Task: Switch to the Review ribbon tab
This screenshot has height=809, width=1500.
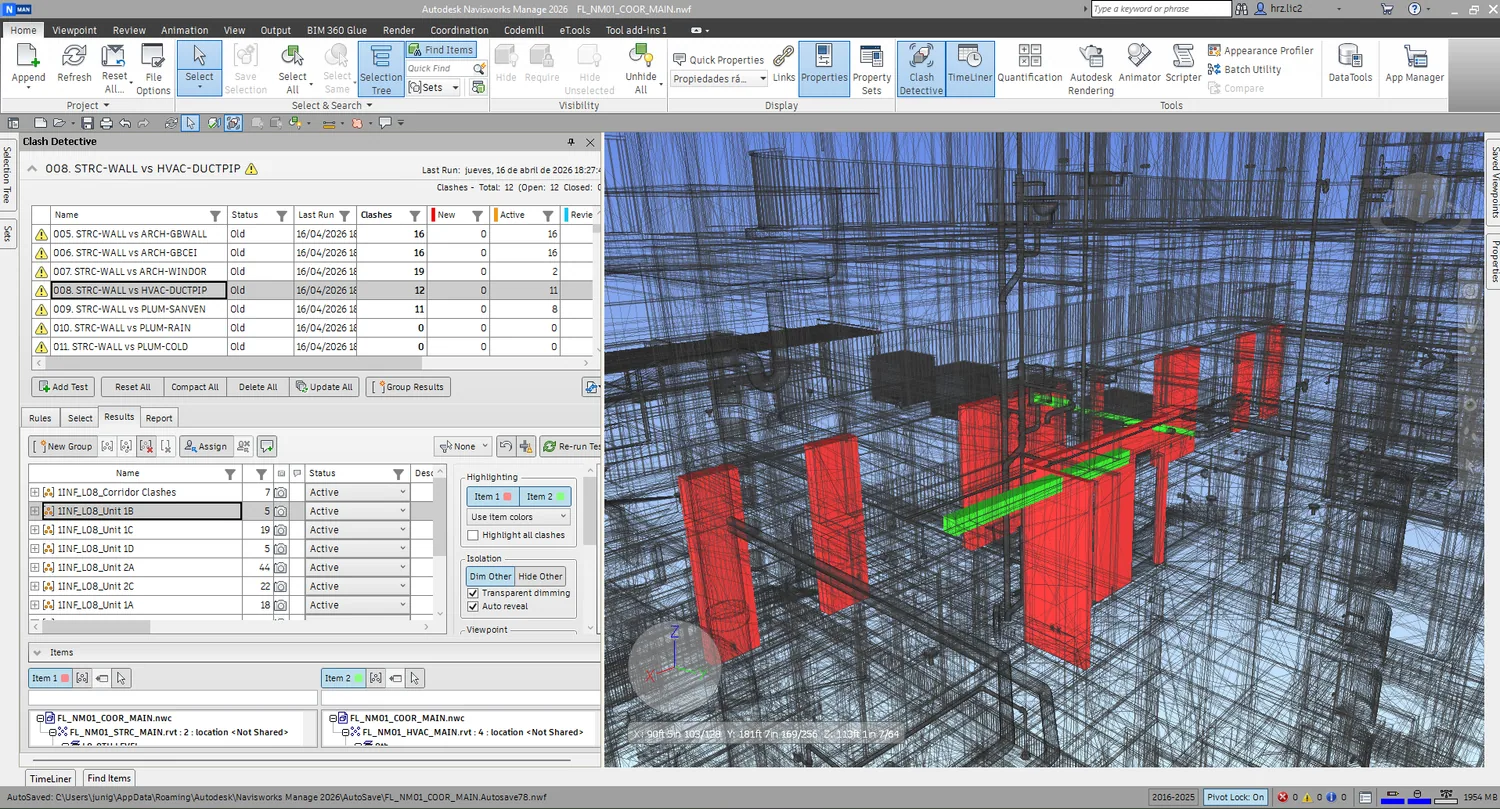Action: pyautogui.click(x=129, y=30)
